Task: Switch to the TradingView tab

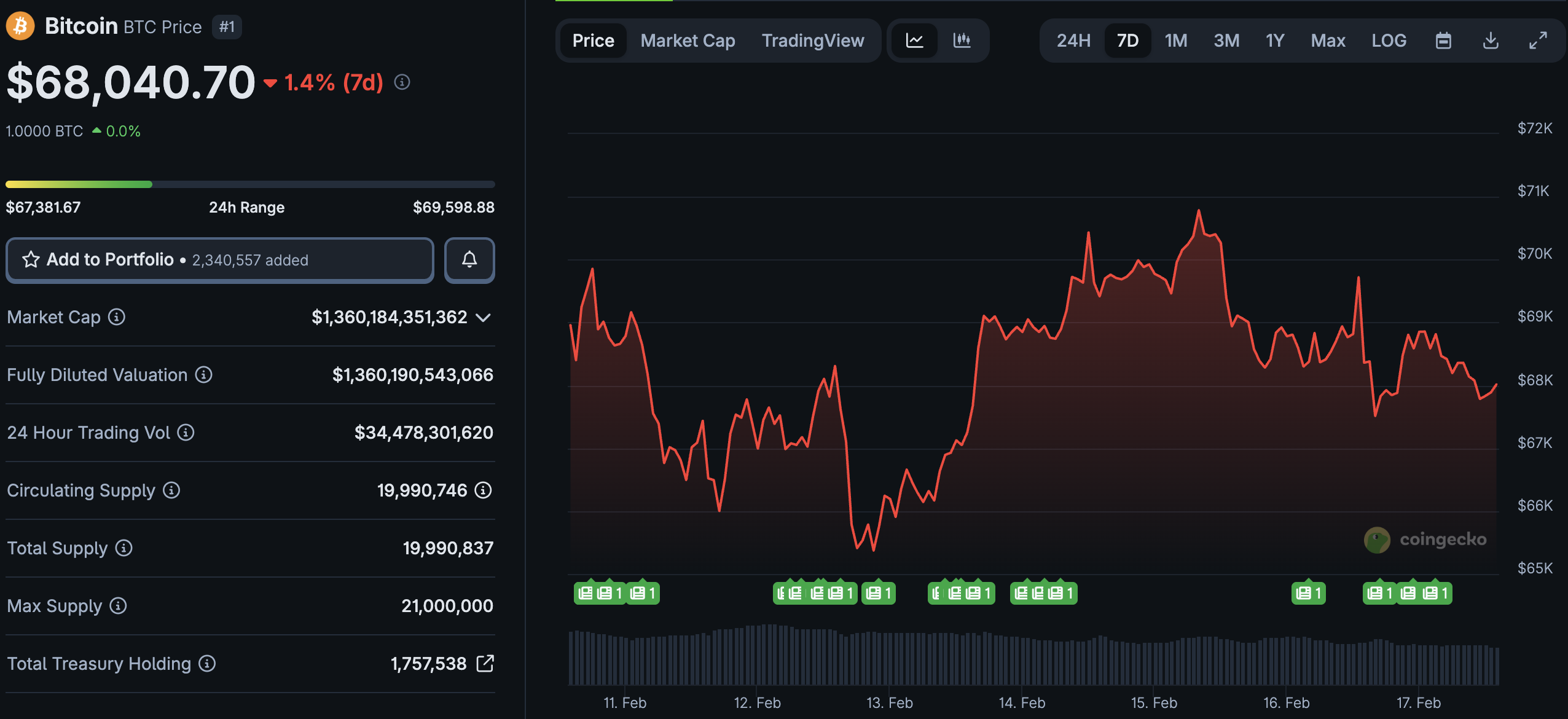Action: pos(813,41)
